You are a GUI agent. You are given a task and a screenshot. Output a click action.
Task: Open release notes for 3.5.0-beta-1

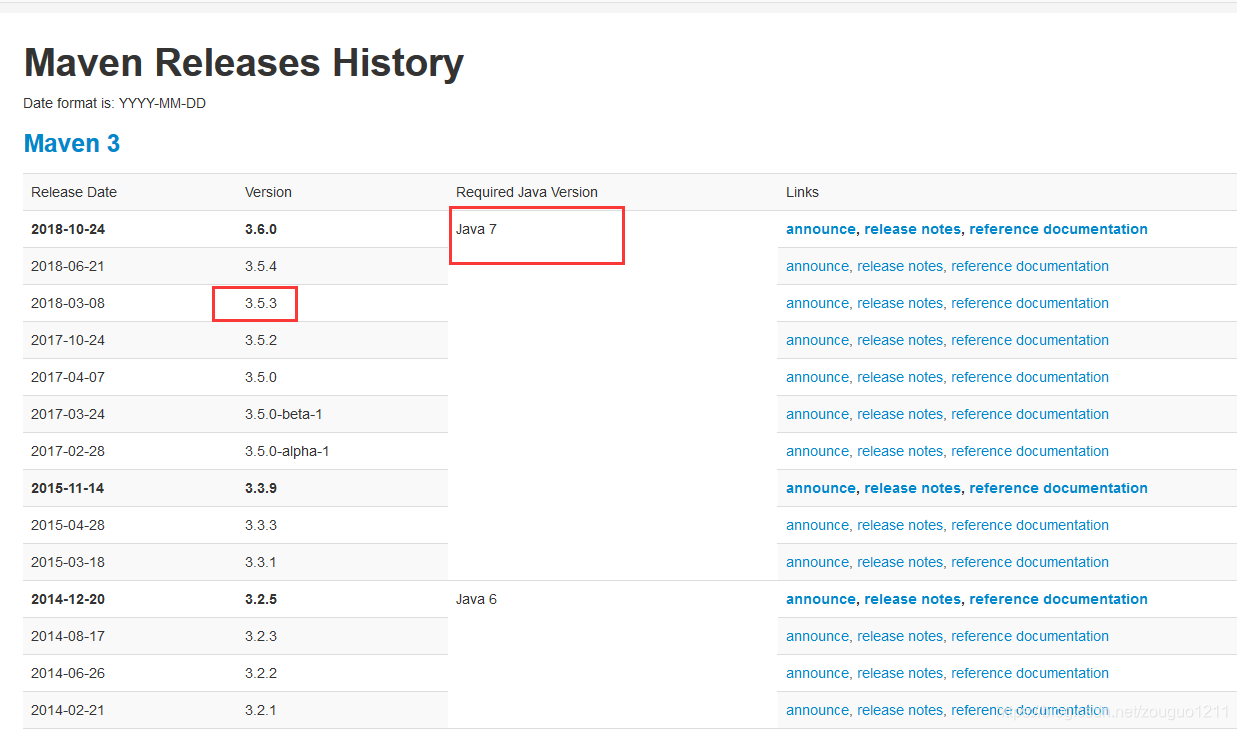(900, 414)
